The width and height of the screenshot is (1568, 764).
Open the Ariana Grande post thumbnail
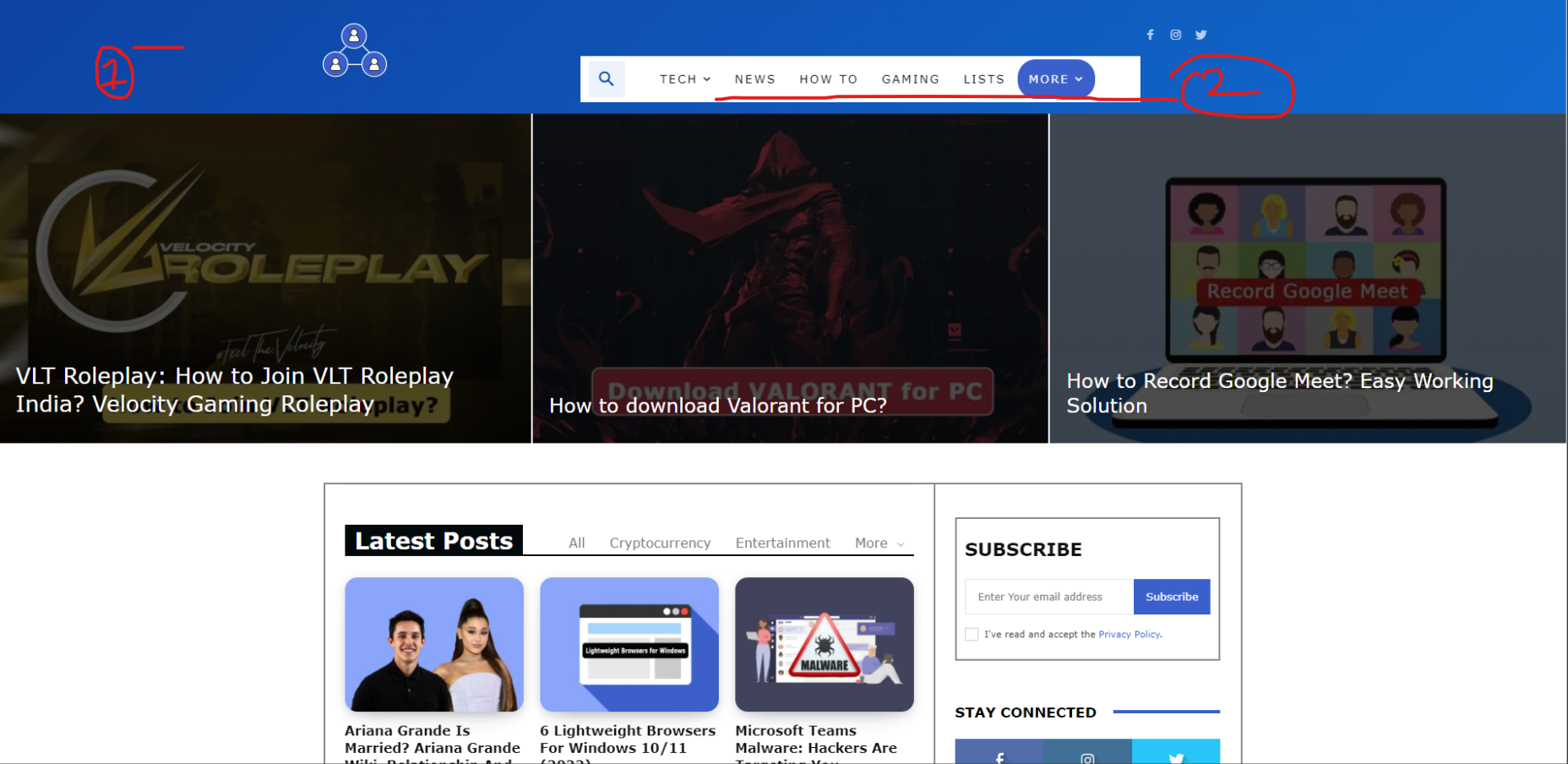click(x=434, y=645)
